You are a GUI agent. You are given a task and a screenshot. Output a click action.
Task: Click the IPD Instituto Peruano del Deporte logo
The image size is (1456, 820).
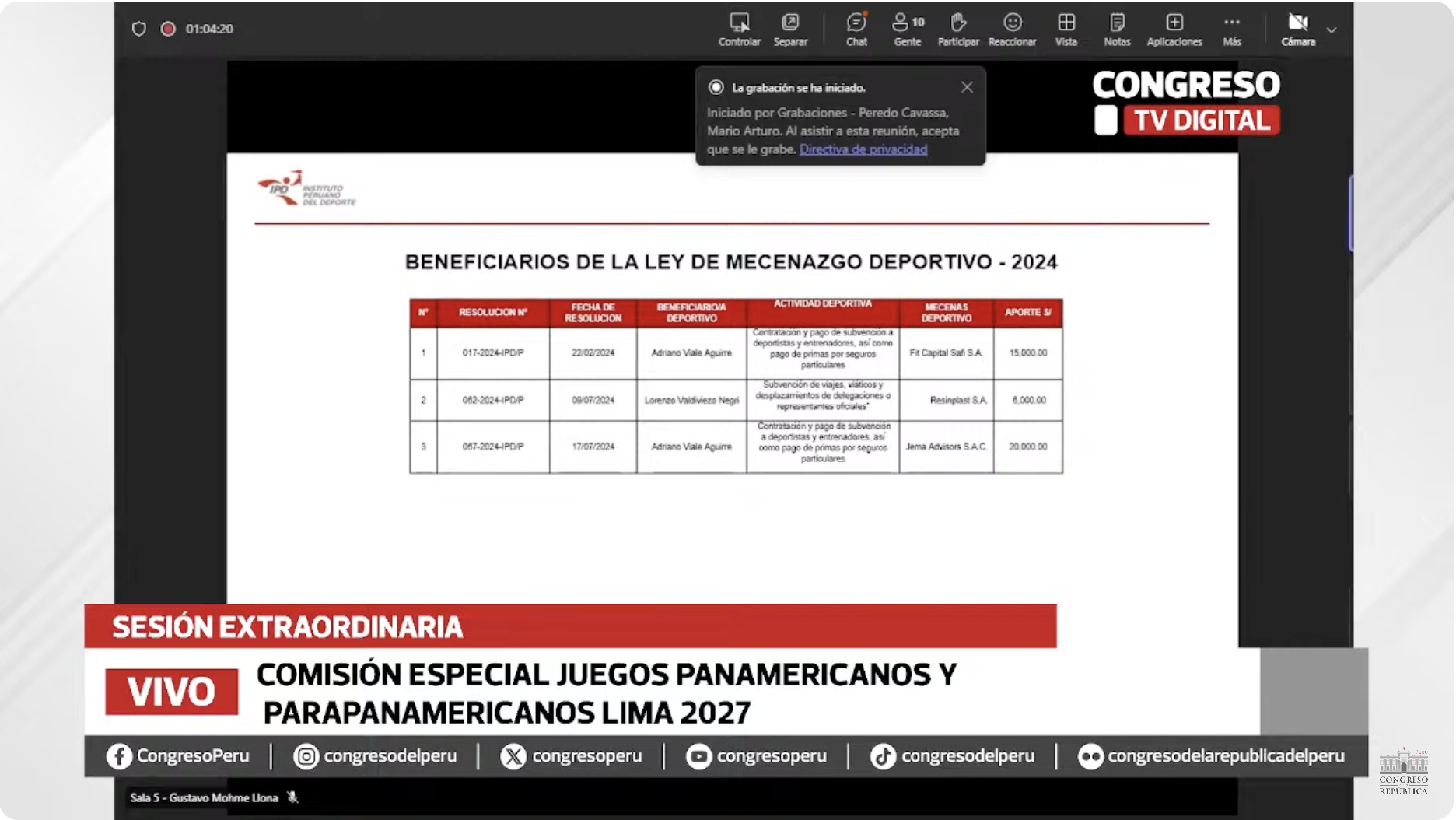[x=306, y=188]
